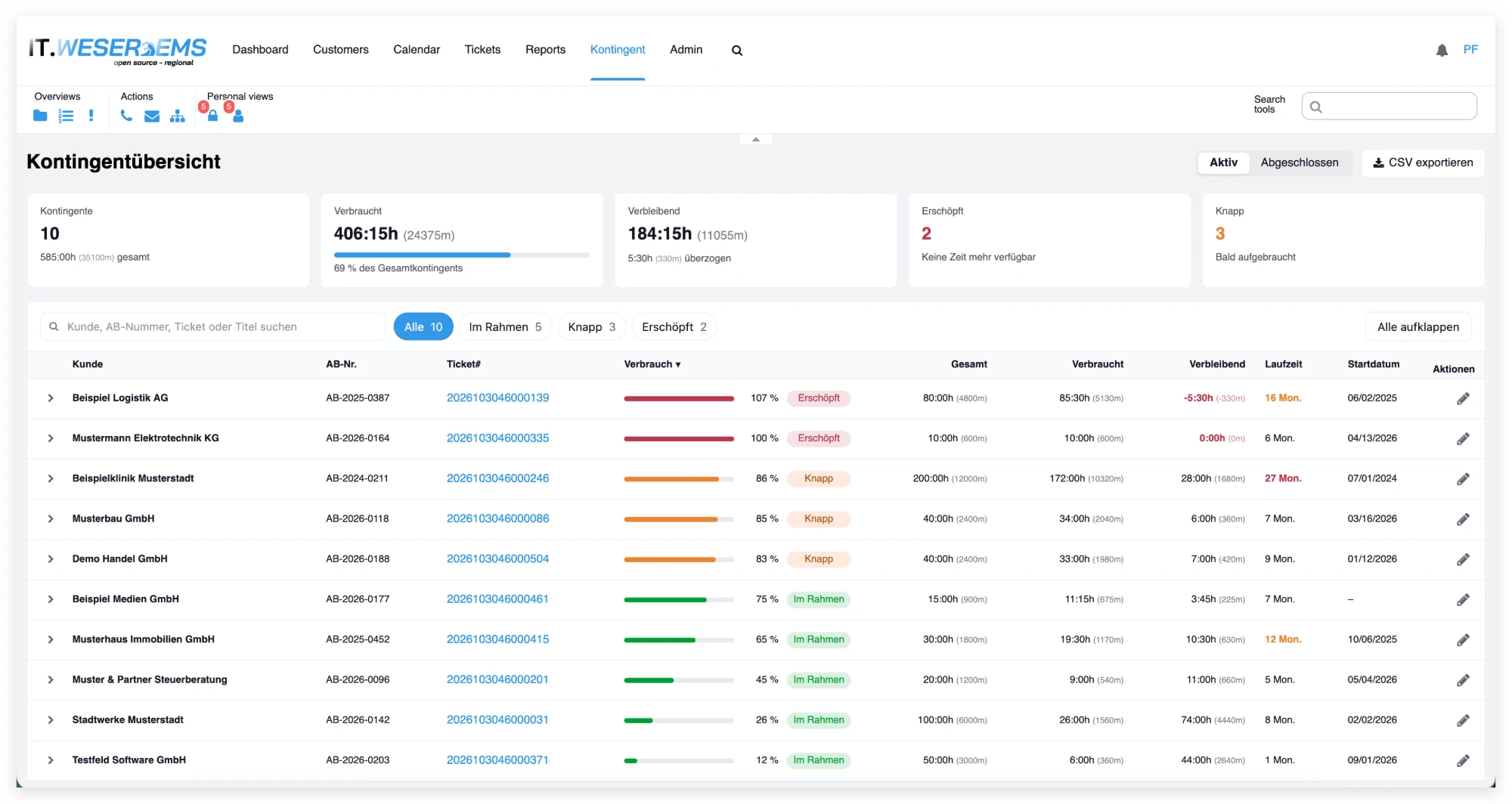1512x804 pixels.
Task: Open notifications with the bell icon
Action: [x=1442, y=51]
